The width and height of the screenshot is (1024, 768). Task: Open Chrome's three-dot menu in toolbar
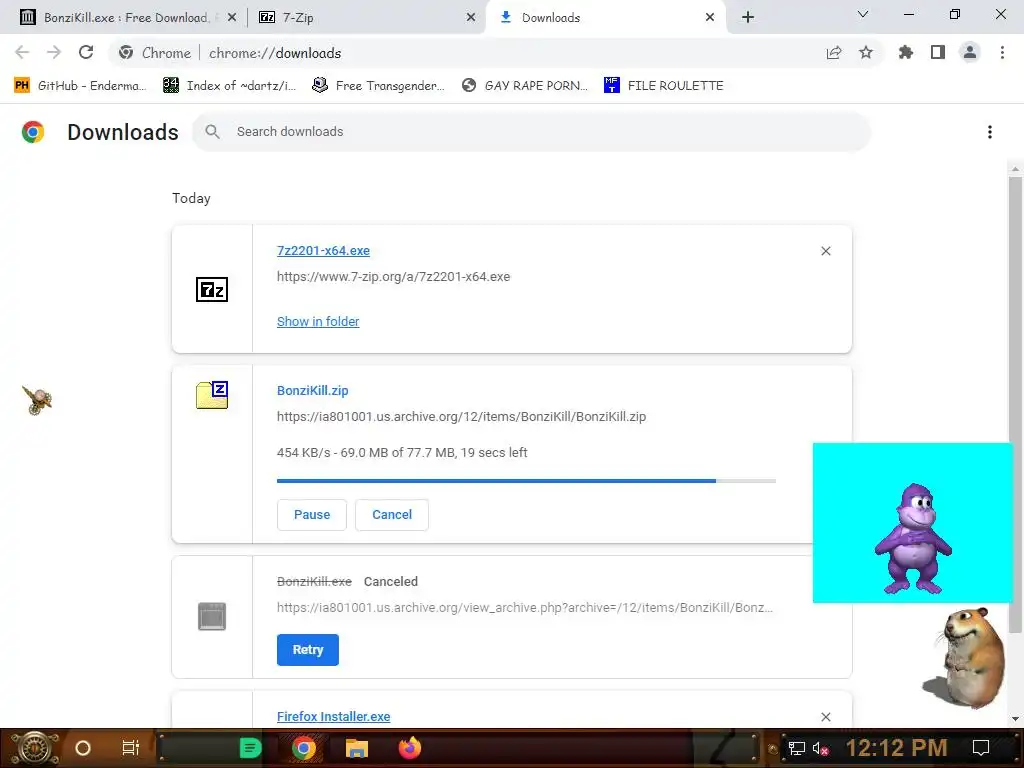pyautogui.click(x=1002, y=53)
